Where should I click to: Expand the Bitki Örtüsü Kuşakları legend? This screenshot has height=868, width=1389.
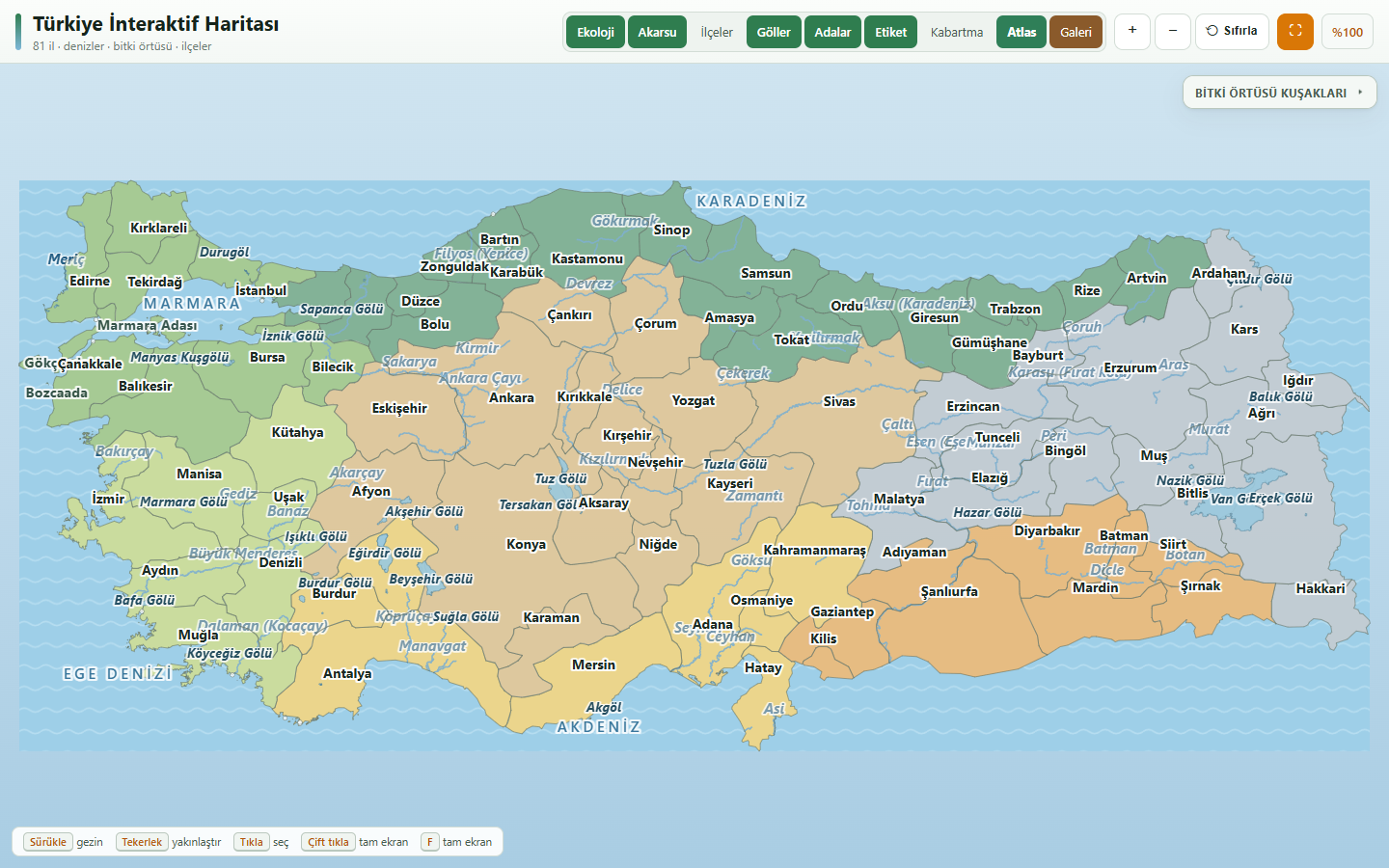(1280, 93)
